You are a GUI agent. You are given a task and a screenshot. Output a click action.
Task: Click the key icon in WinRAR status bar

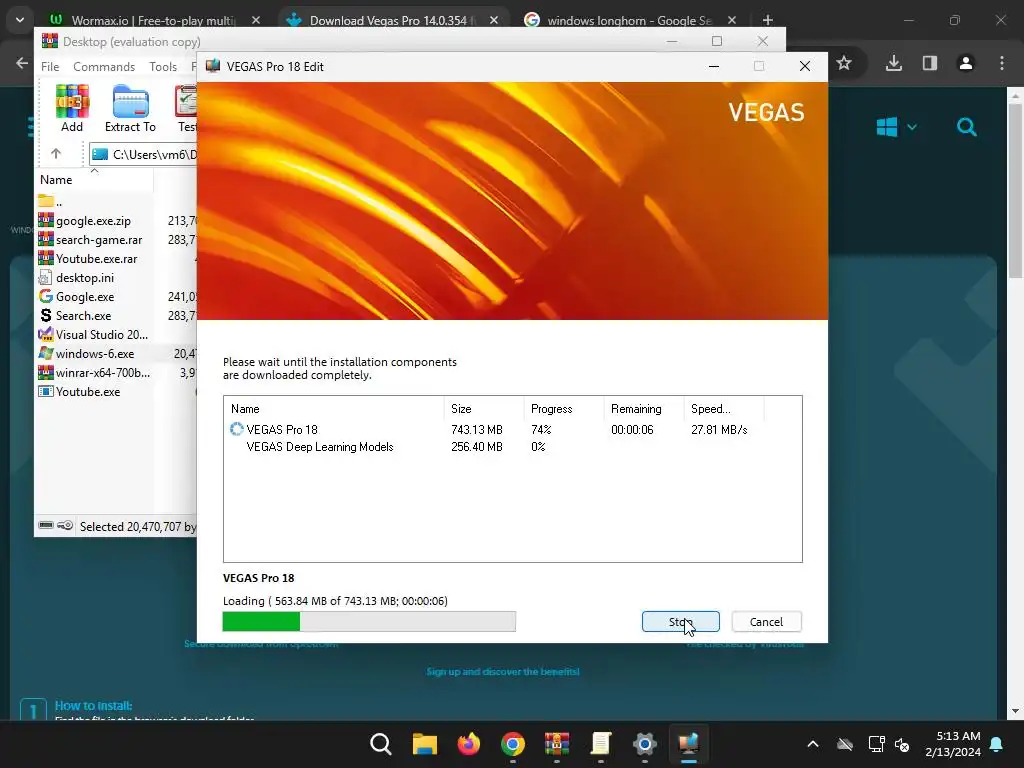tap(65, 525)
